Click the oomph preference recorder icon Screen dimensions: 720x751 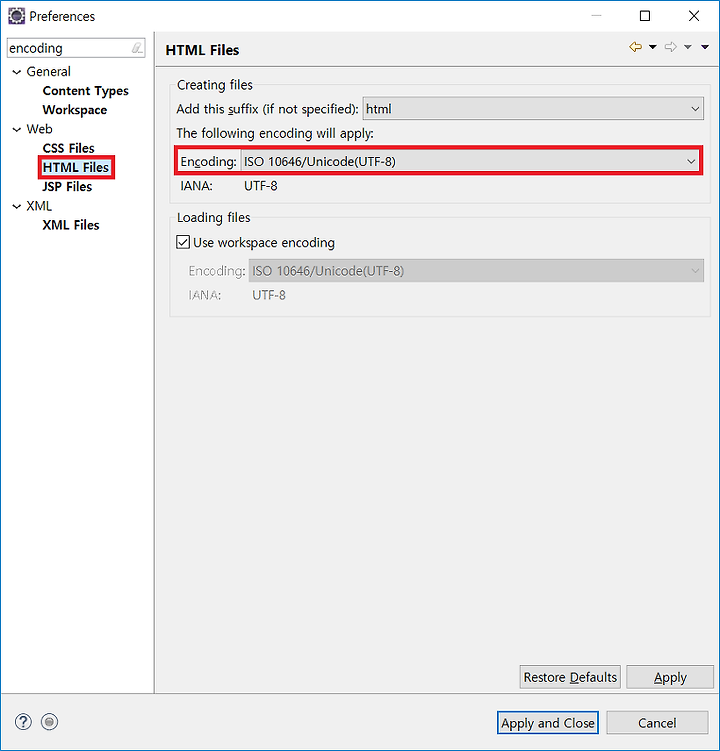[49, 722]
